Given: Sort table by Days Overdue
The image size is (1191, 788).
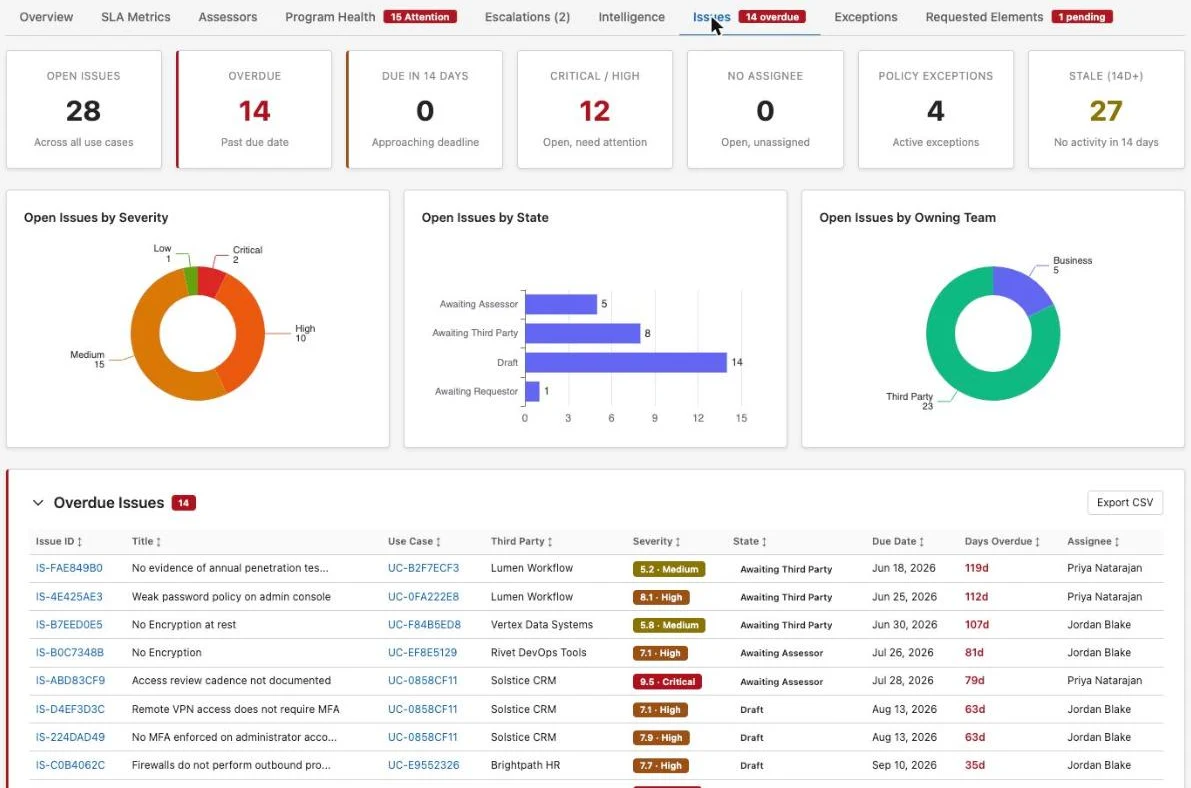Looking at the screenshot, I should point(1002,541).
